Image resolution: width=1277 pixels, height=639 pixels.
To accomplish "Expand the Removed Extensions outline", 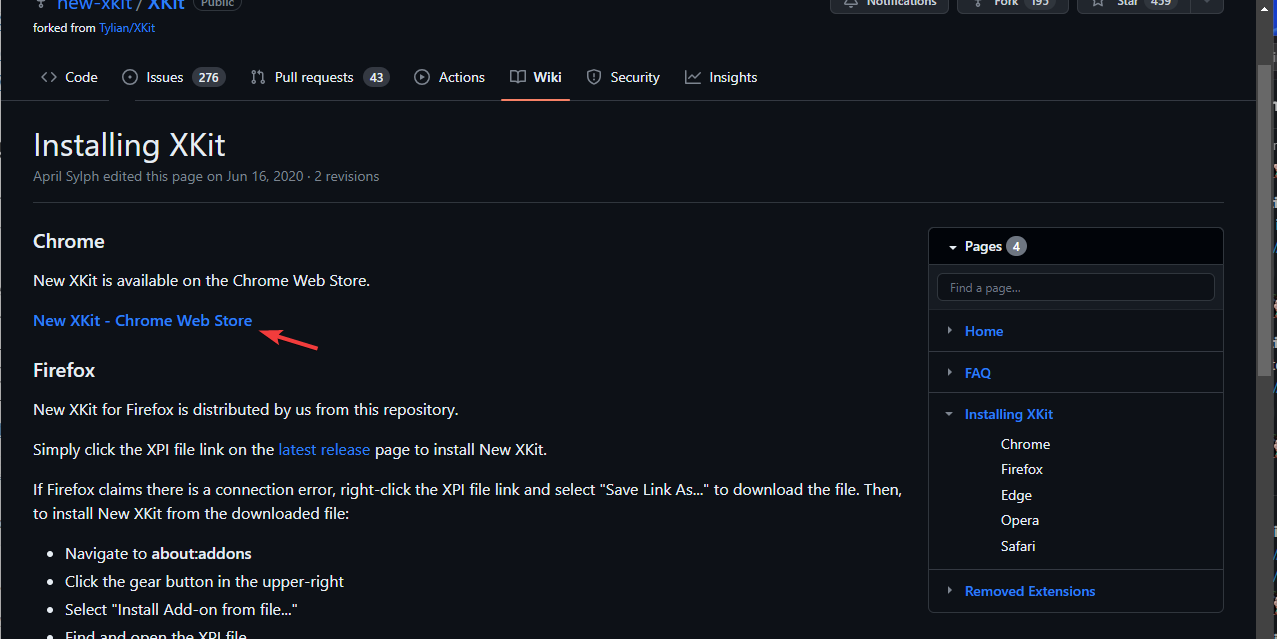I will pos(949,591).
